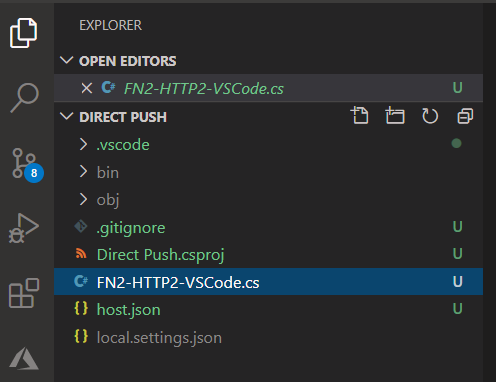Collapse all folders in DIRECT PUSH explorer
The height and width of the screenshot is (382, 496).
465,116
